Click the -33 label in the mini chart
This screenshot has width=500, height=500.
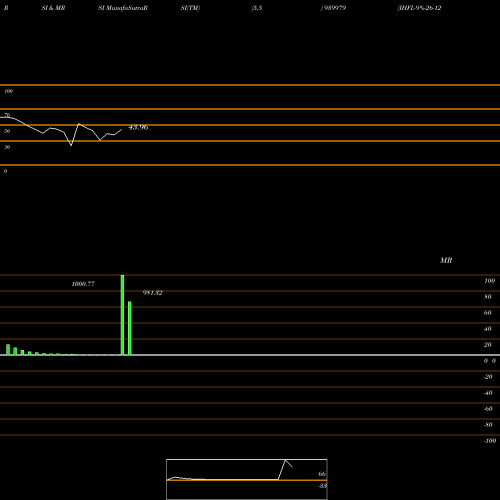[322, 486]
